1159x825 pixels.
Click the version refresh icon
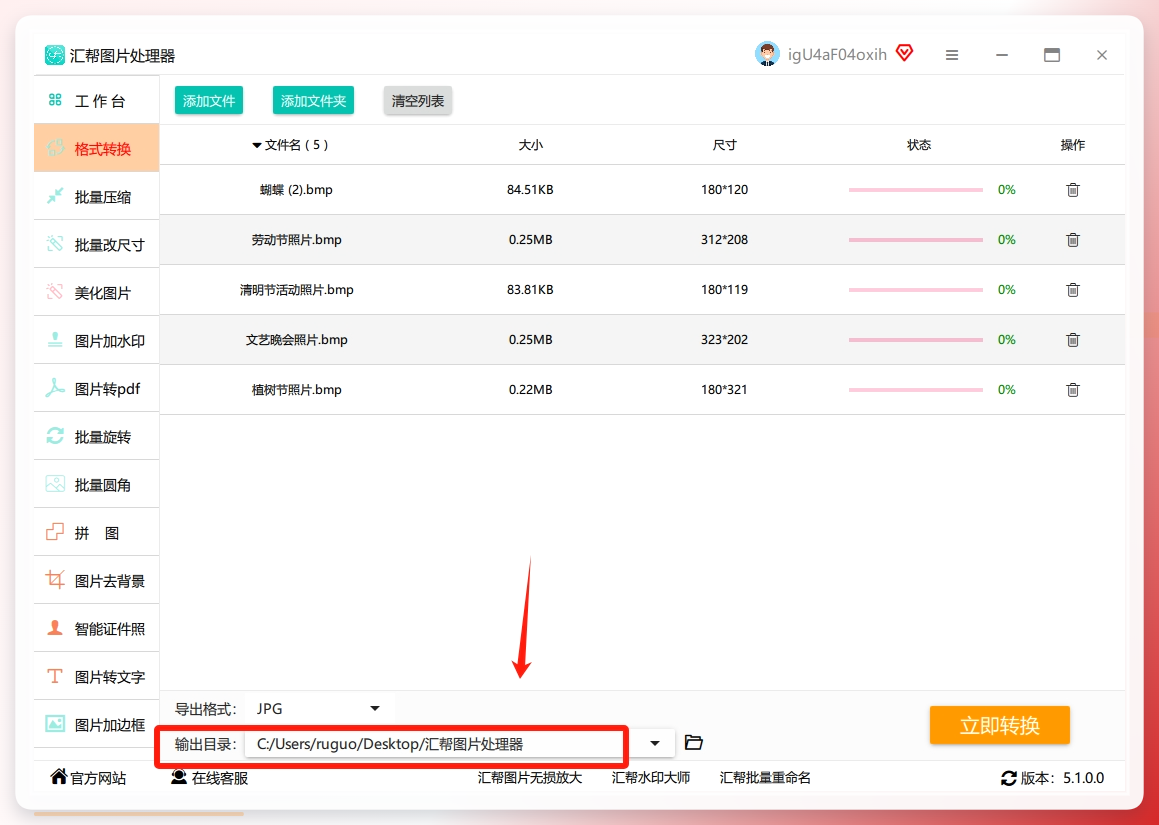(x=1008, y=778)
